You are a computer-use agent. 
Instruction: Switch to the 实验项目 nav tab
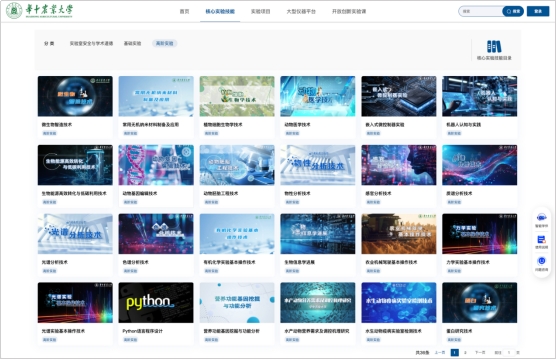[261, 11]
